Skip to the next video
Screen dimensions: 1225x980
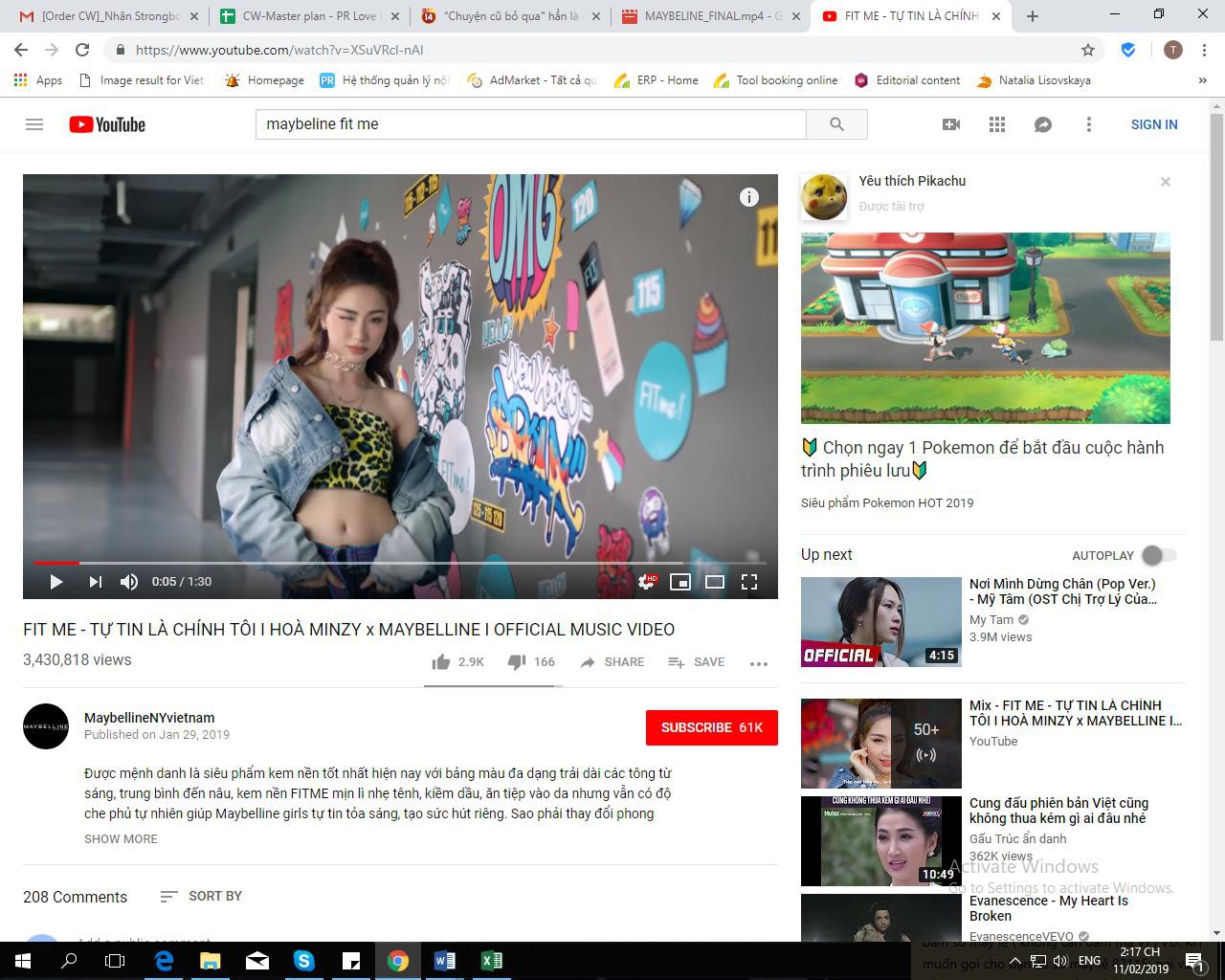click(x=95, y=581)
